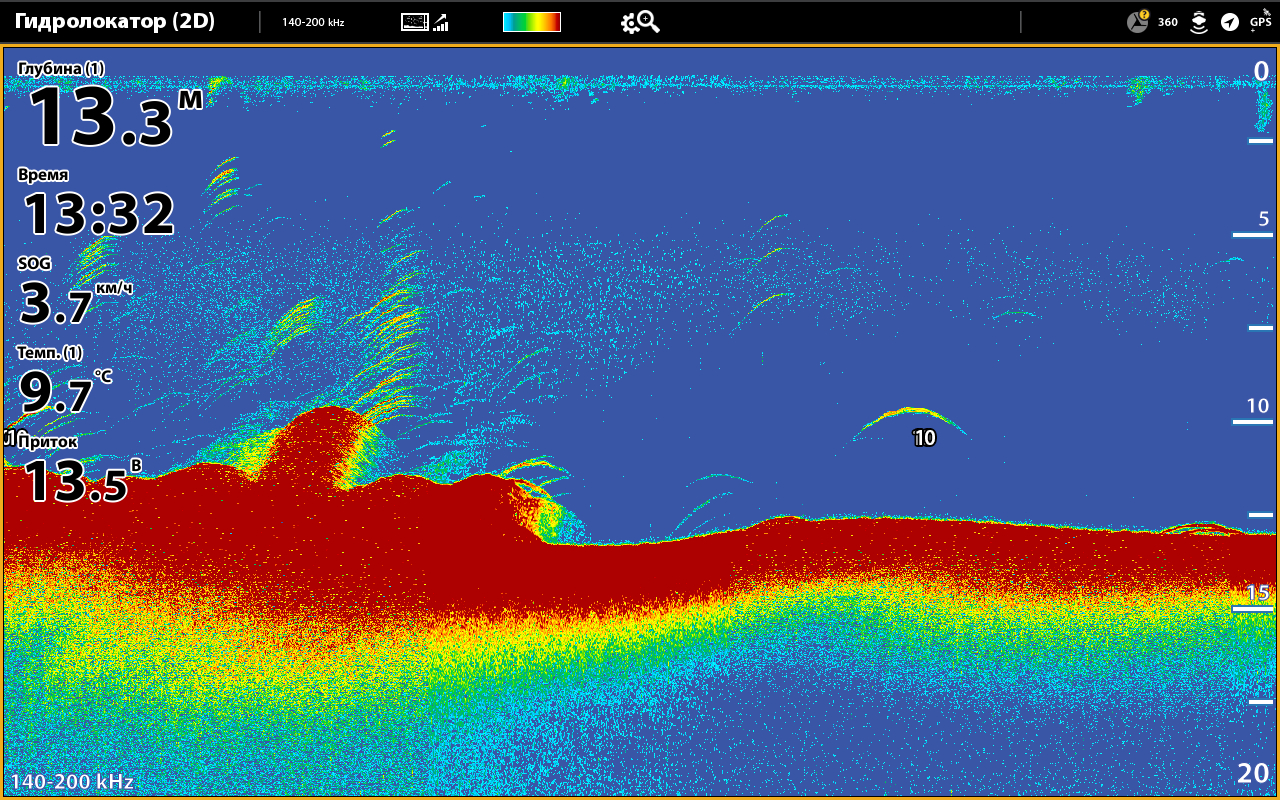This screenshot has width=1280, height=800.
Task: Click the 140-200 kHz label at bottom left
Action: [x=72, y=782]
